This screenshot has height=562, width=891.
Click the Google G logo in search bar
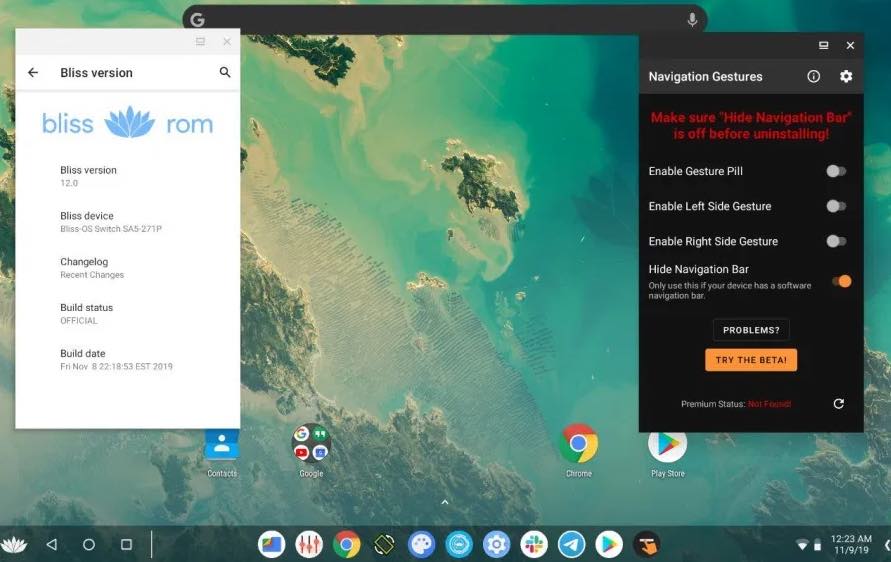[197, 20]
